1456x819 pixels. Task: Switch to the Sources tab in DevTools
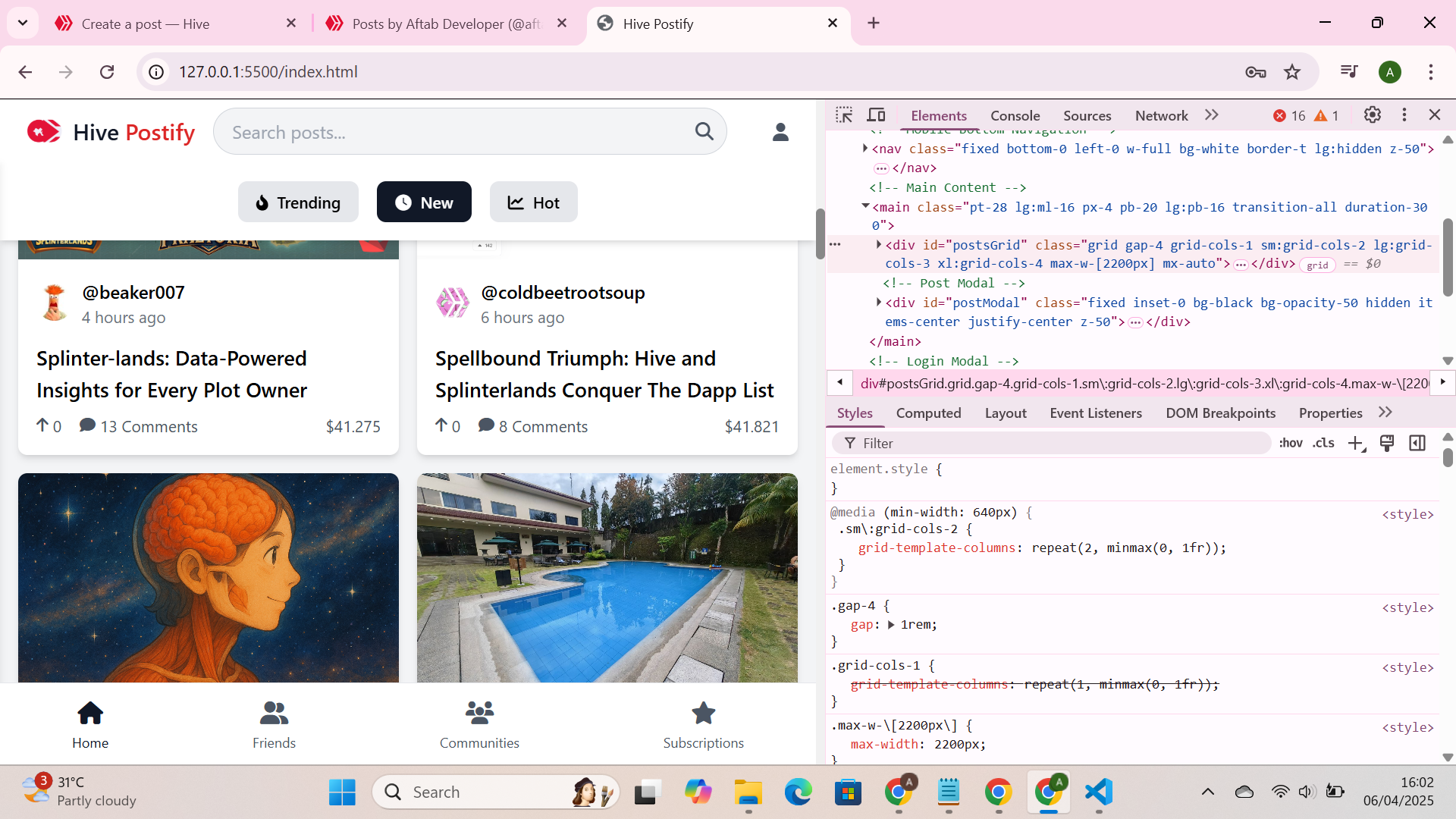pyautogui.click(x=1087, y=116)
